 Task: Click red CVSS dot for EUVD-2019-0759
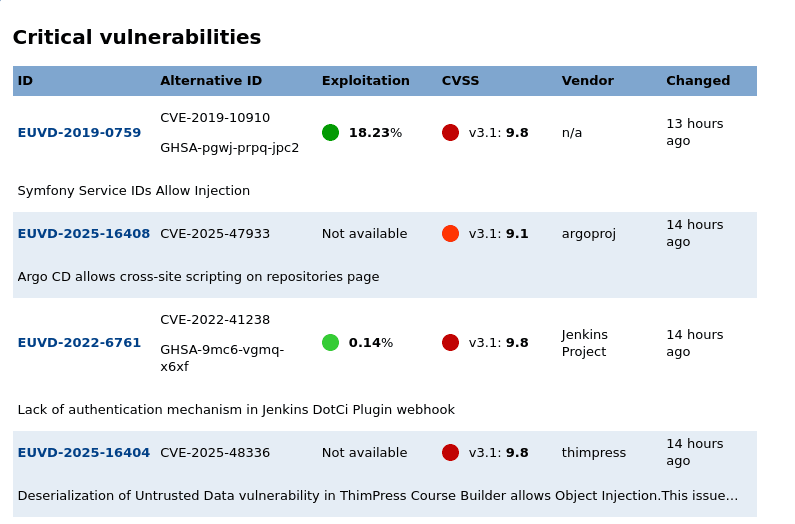coord(450,133)
